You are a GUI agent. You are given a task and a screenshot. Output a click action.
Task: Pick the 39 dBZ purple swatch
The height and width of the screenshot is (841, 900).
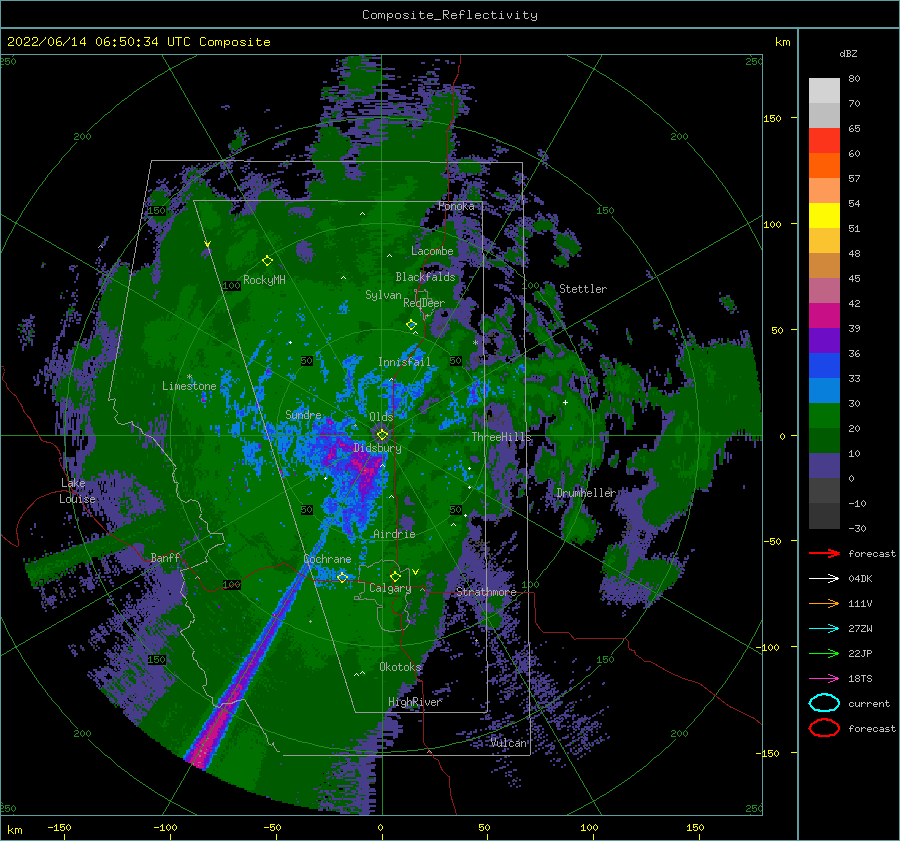(824, 340)
